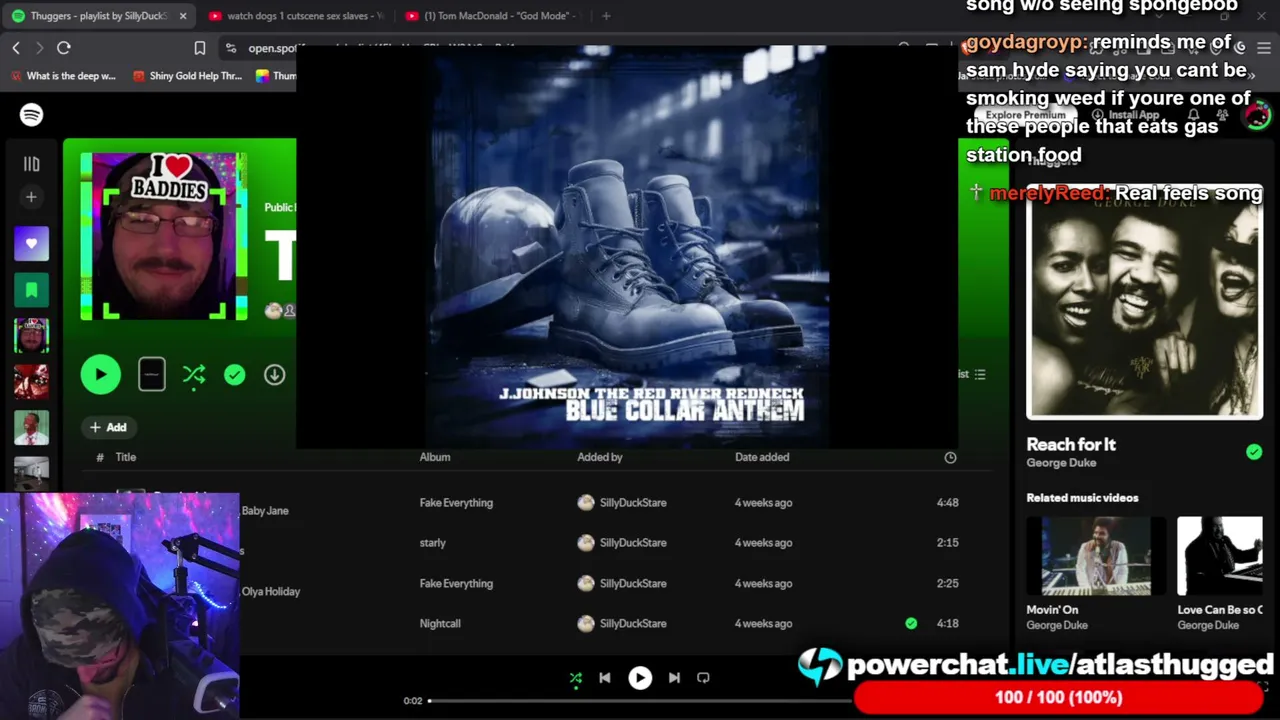
Task: Sort by the Title column header
Action: click(125, 457)
